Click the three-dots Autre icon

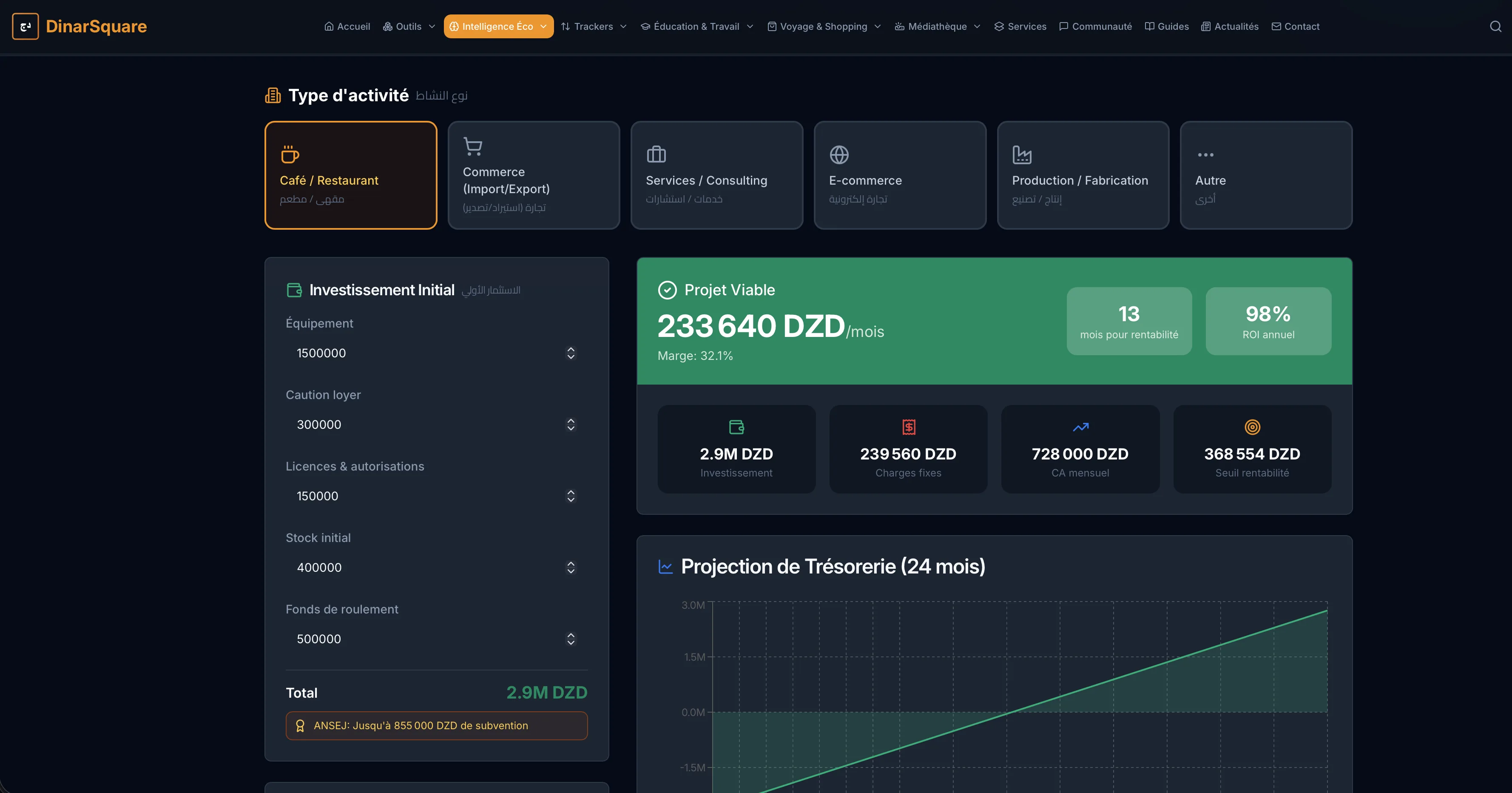point(1205,154)
